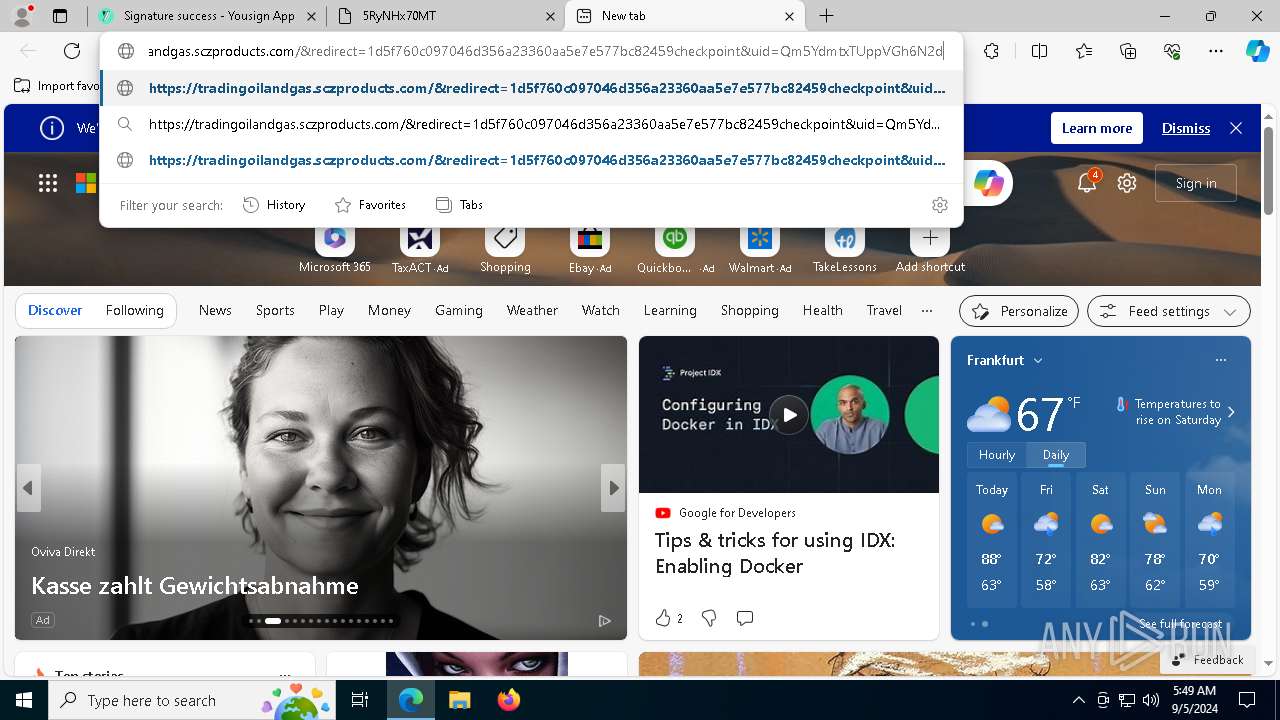
Task: Toggle split screen icon in toolbar
Action: pyautogui.click(x=1039, y=51)
